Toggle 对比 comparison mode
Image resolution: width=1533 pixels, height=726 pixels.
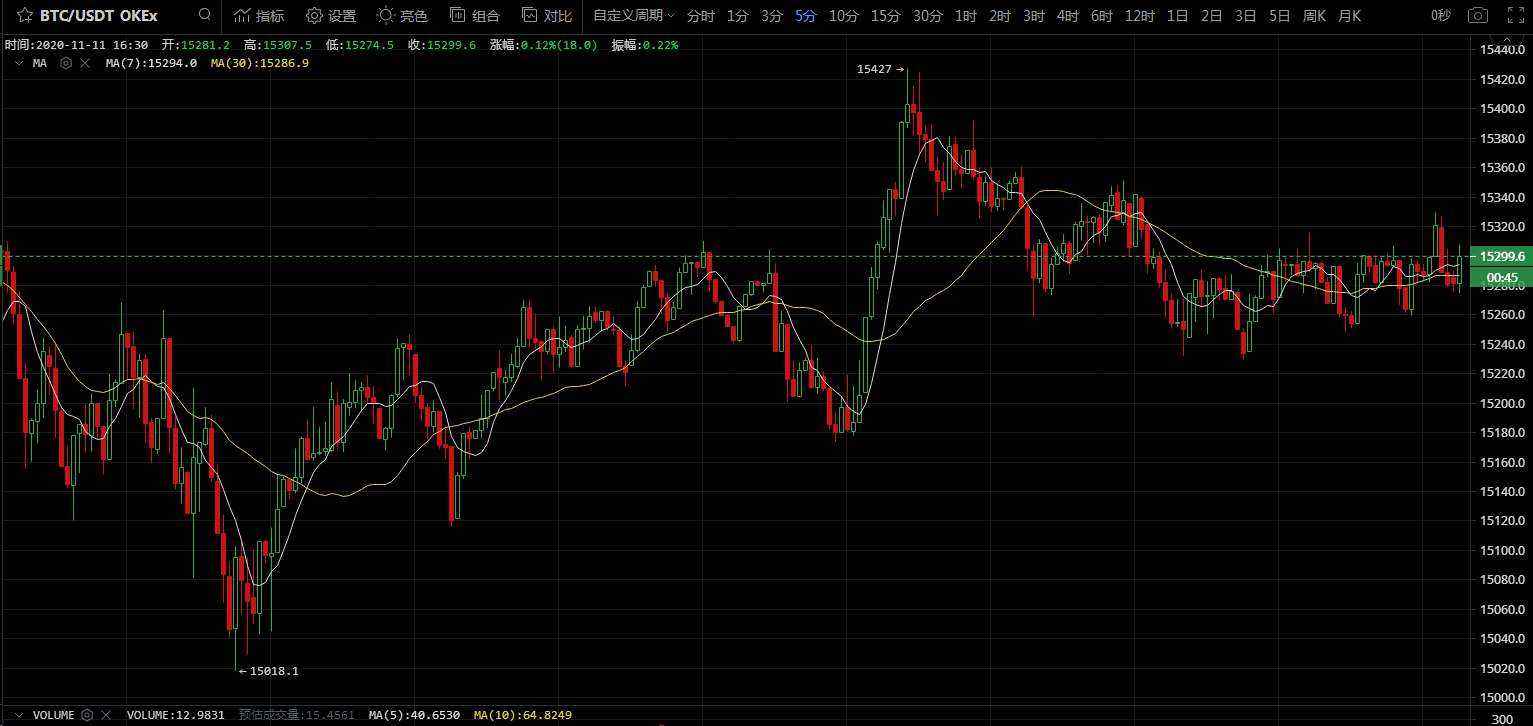coord(547,16)
